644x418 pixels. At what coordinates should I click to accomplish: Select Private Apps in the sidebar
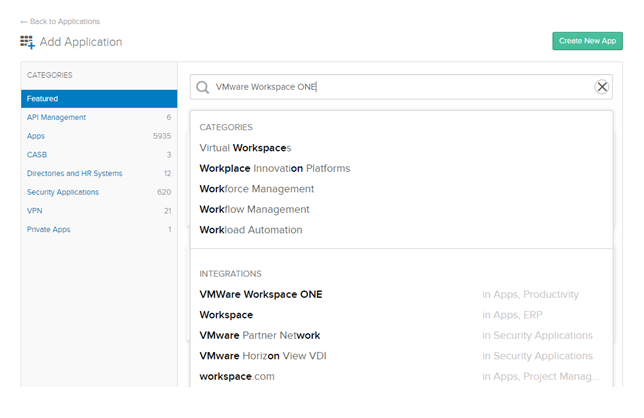pyautogui.click(x=50, y=230)
